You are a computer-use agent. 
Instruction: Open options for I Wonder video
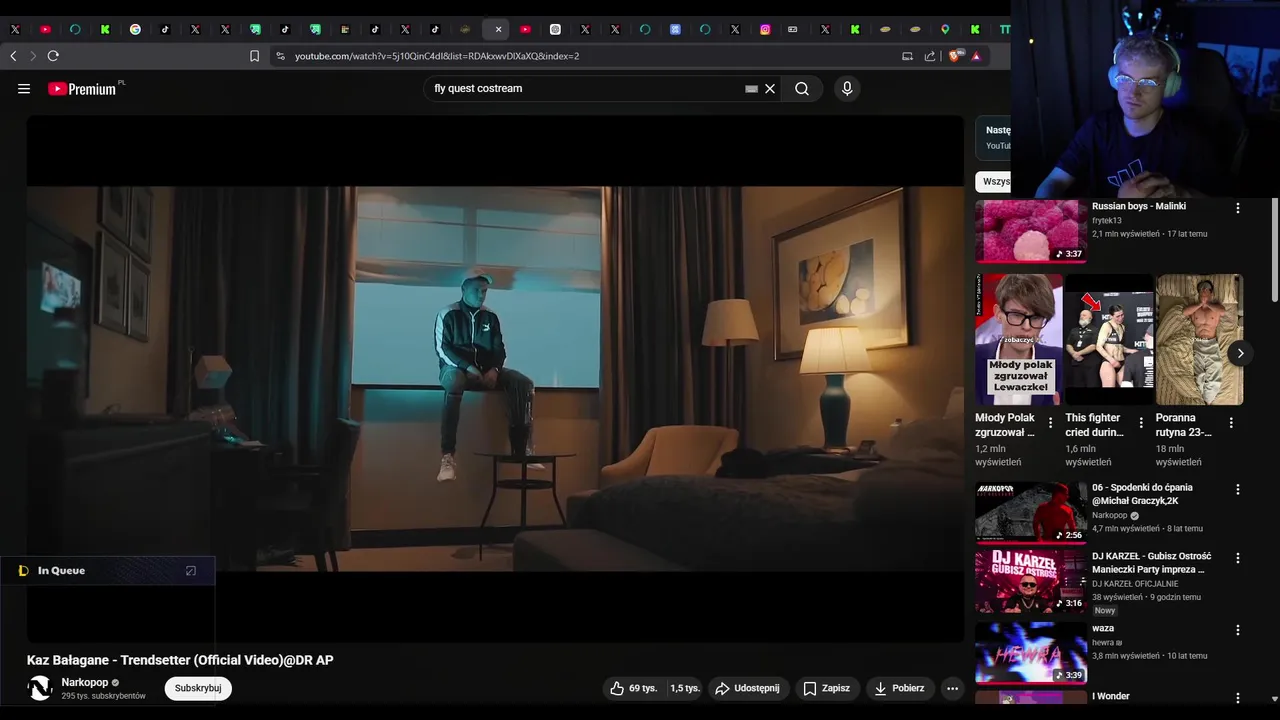tap(1238, 698)
